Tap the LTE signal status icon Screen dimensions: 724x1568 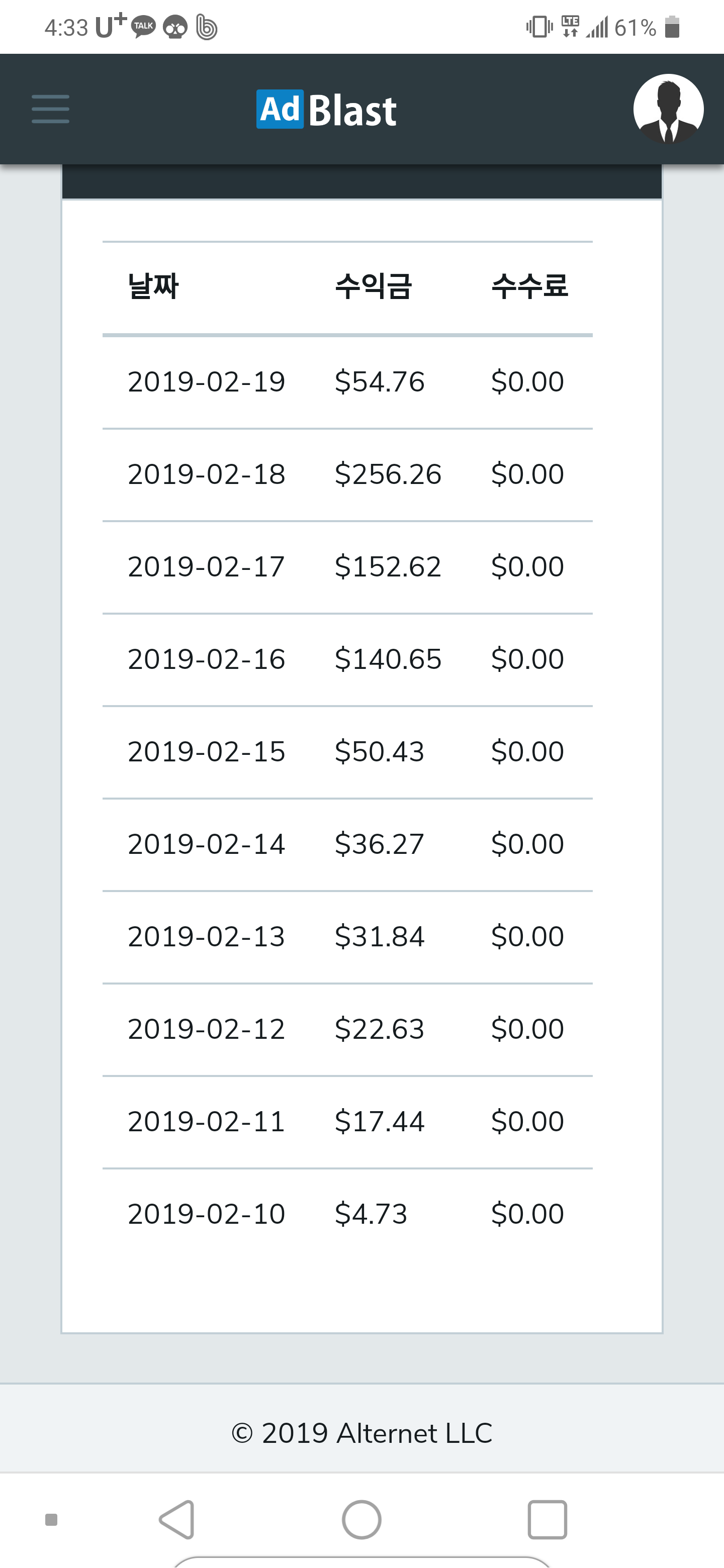click(x=570, y=28)
